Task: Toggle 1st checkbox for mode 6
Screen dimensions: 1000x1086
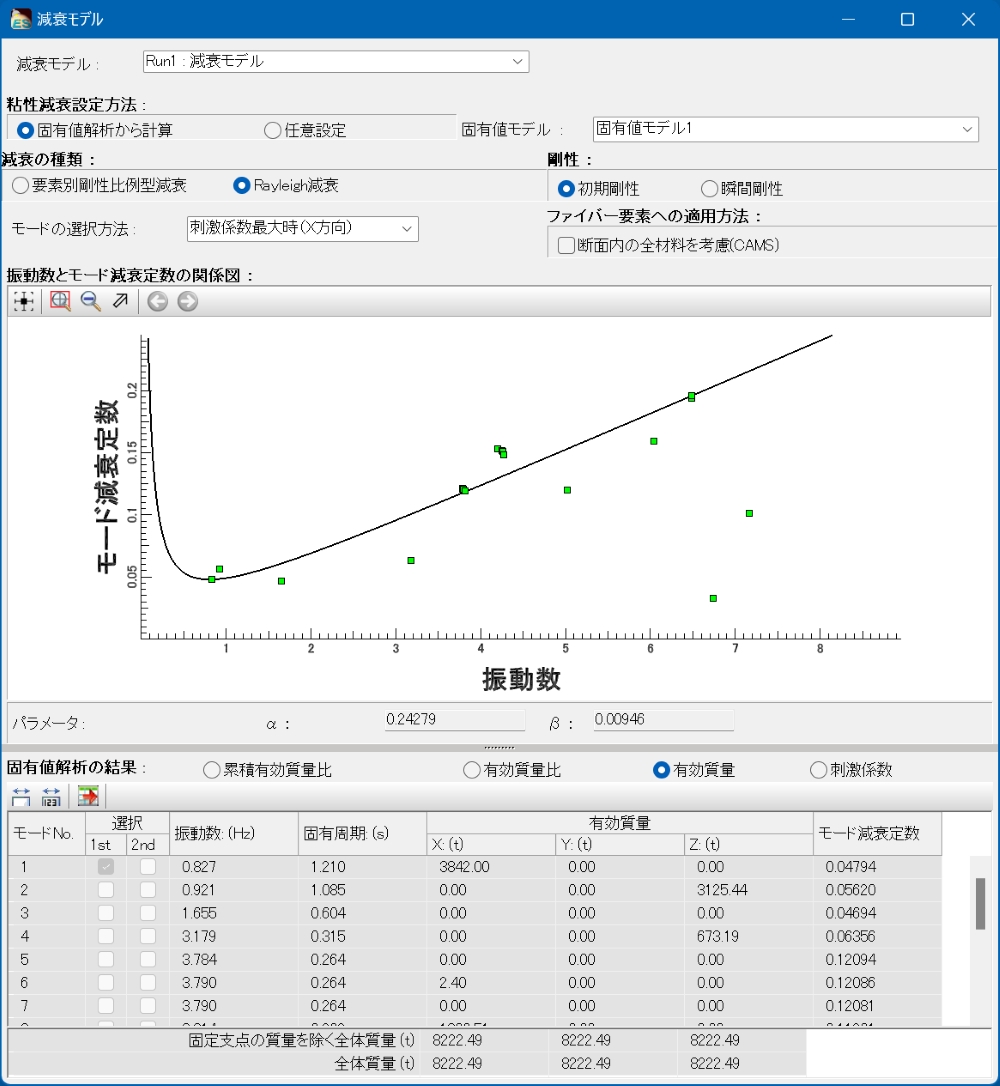Action: (106, 983)
